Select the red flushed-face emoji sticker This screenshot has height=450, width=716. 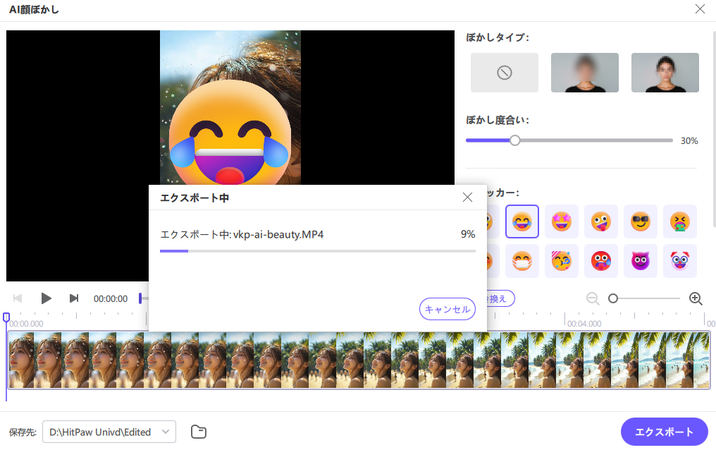point(601,261)
